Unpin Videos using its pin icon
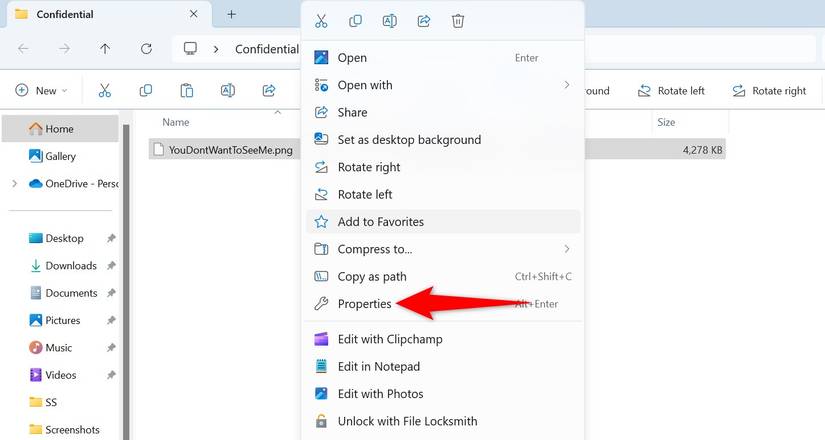 click(111, 375)
